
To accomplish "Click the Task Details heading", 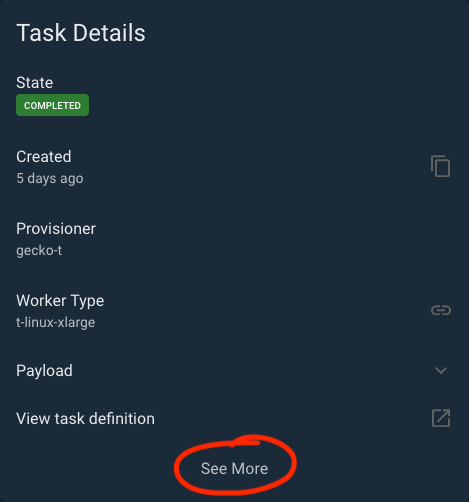I will click(81, 33).
